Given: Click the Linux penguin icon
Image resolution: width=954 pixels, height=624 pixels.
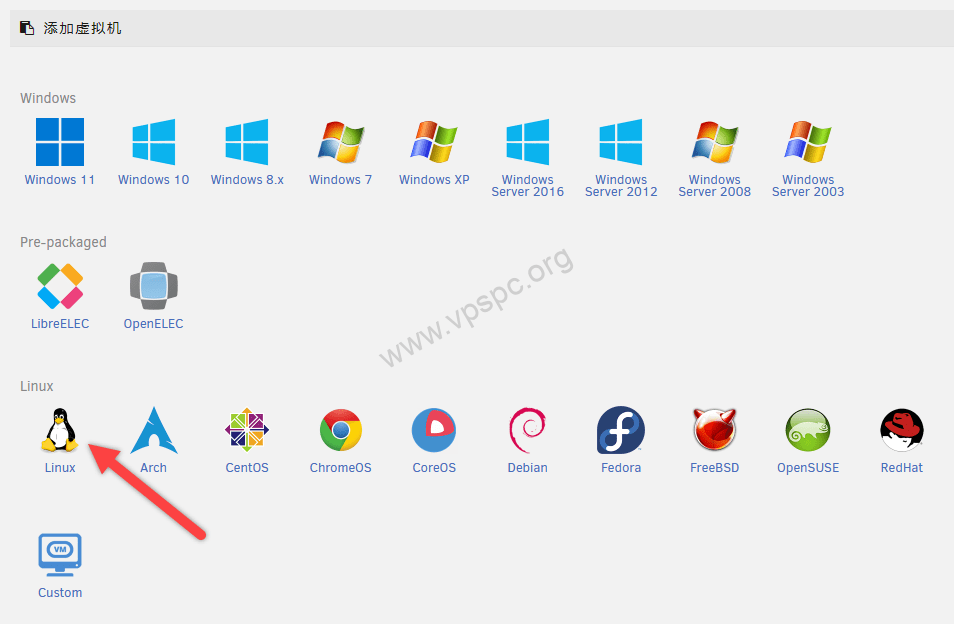Looking at the screenshot, I should [x=60, y=430].
